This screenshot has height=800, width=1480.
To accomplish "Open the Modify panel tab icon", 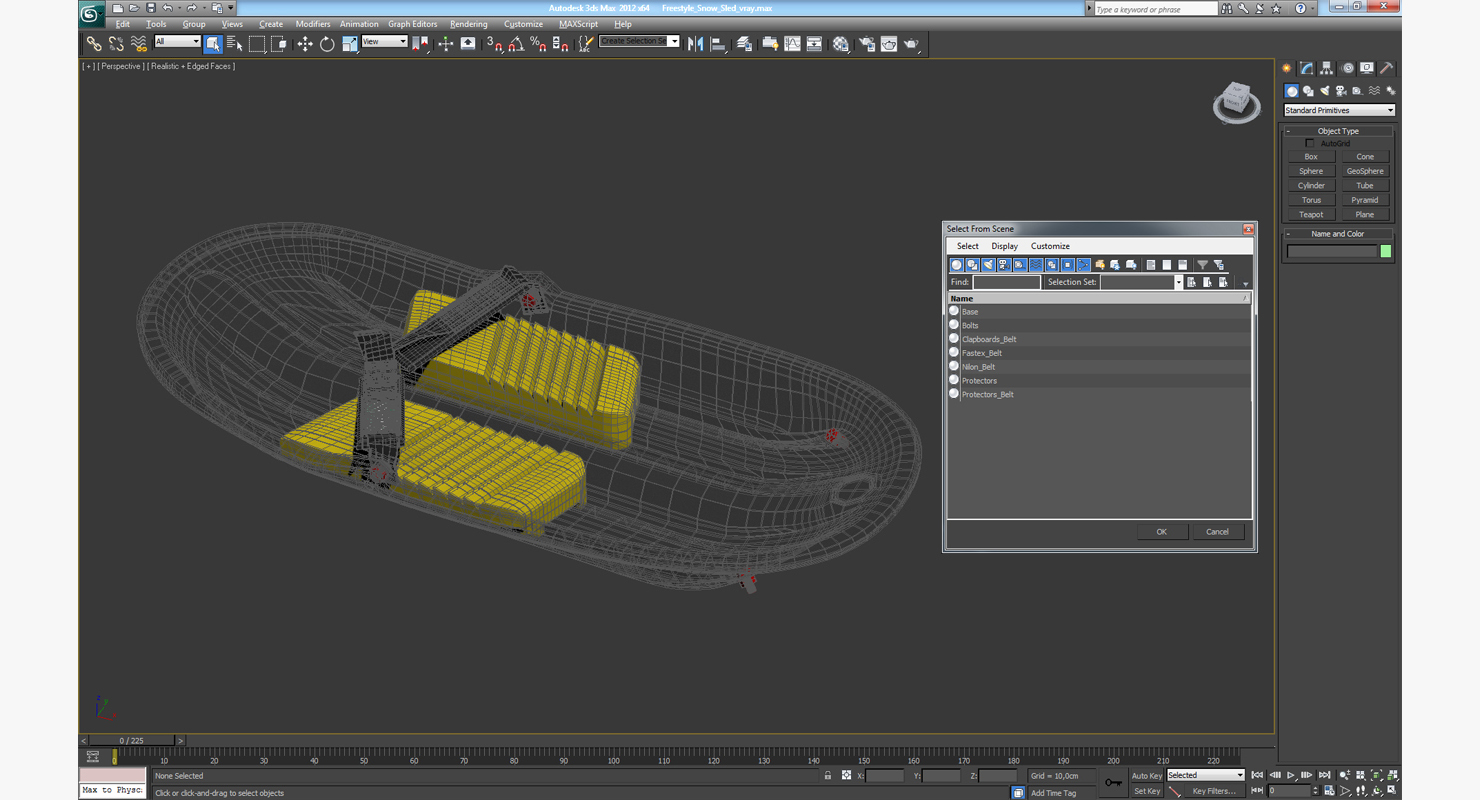I will click(x=1306, y=69).
